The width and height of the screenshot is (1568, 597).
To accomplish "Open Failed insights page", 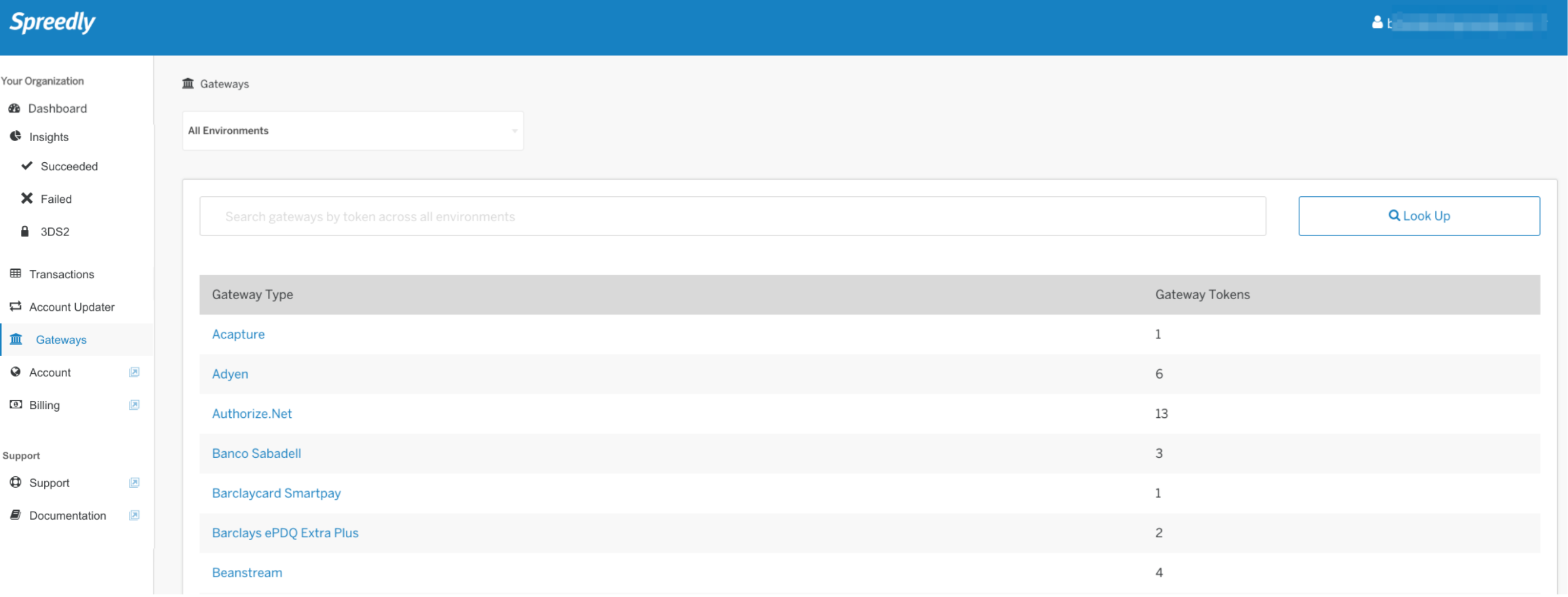I will click(x=56, y=199).
